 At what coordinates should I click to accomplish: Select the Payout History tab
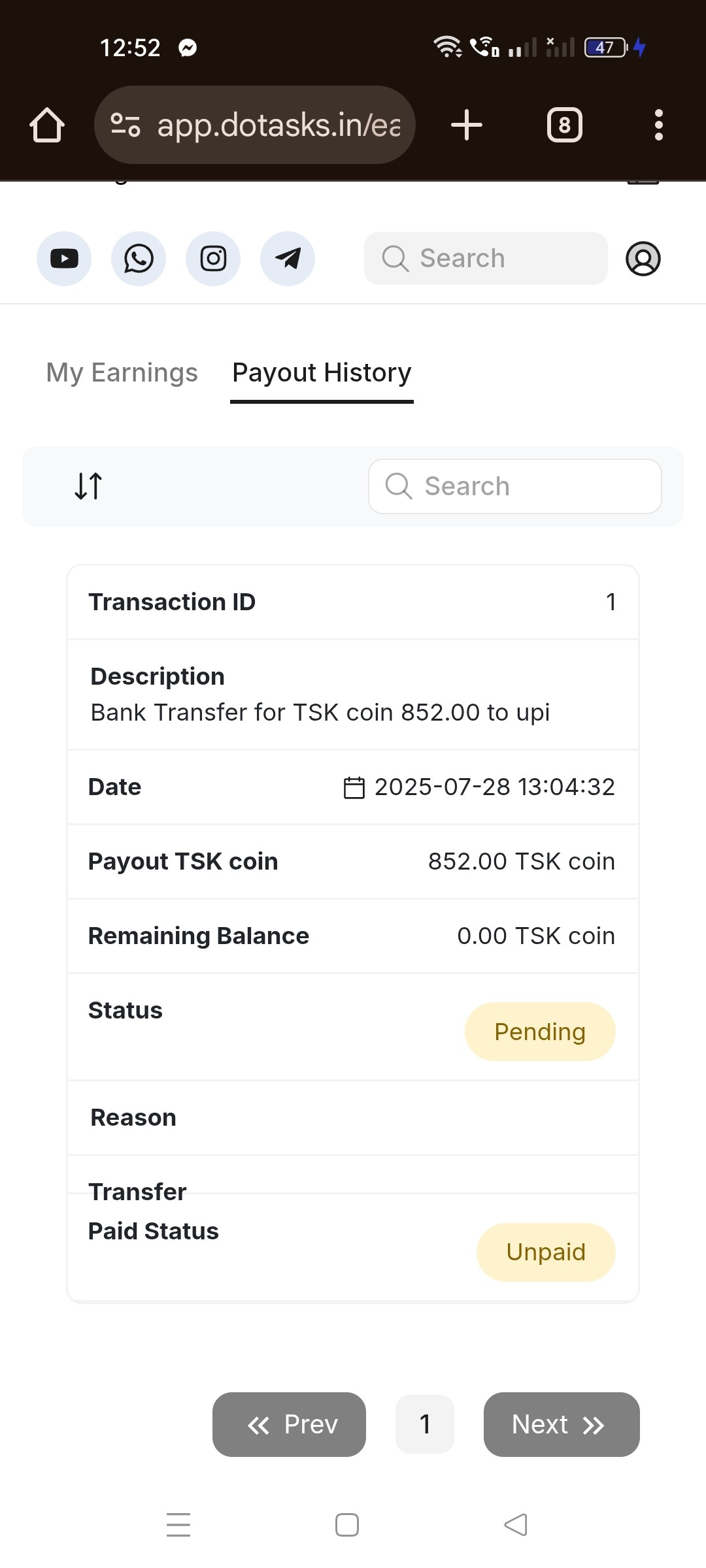[x=322, y=372]
